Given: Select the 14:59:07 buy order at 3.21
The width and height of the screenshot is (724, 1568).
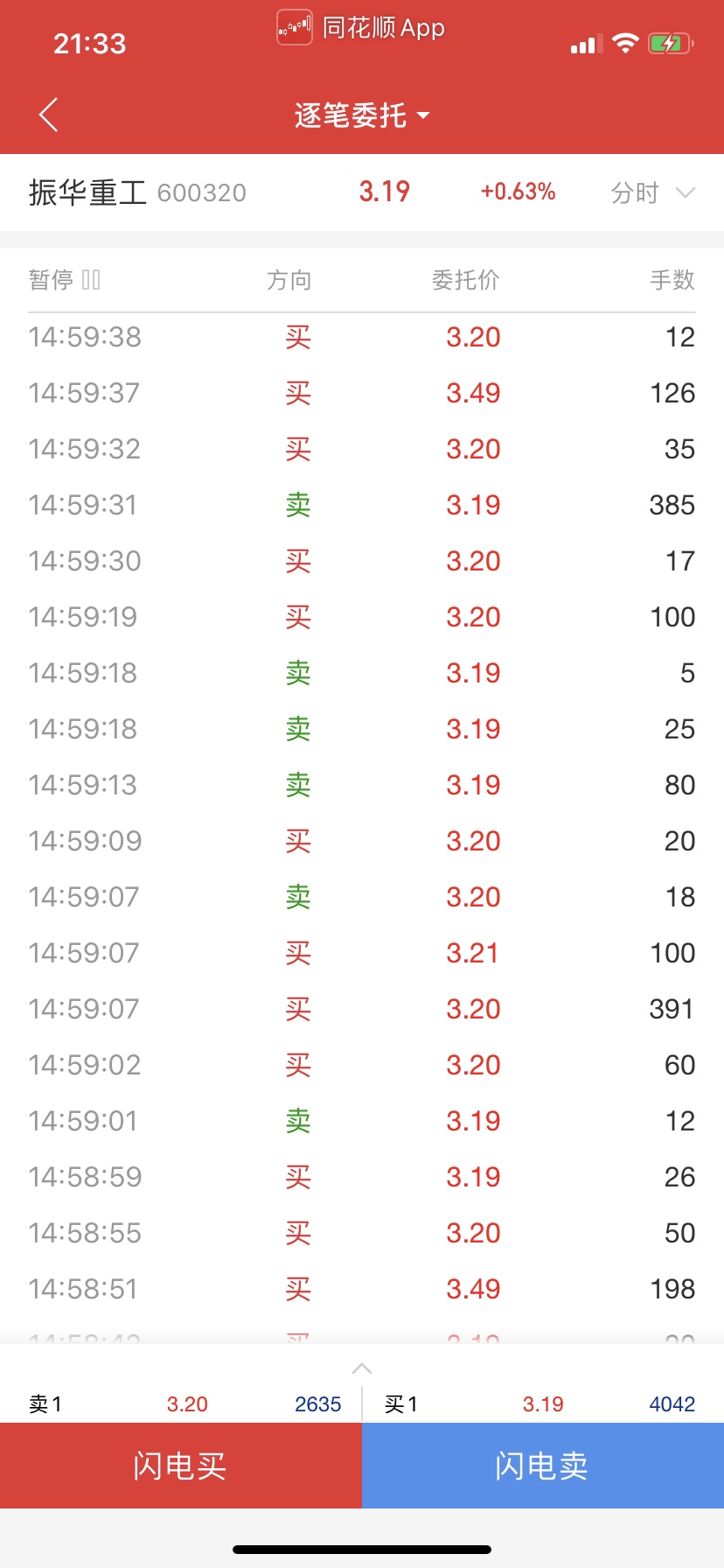Looking at the screenshot, I should (x=362, y=953).
